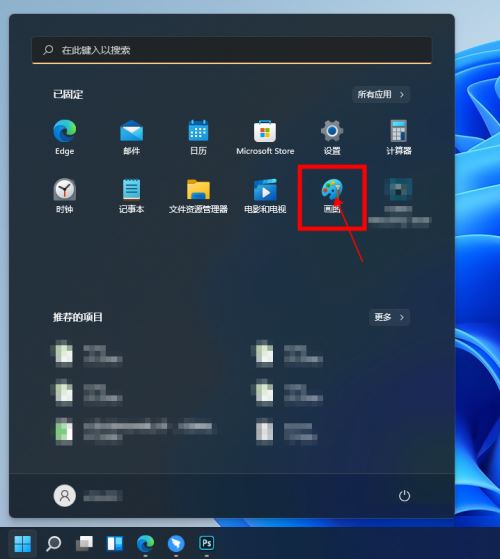Open Settings (设置) gear app
The height and width of the screenshot is (559, 500).
click(x=332, y=138)
